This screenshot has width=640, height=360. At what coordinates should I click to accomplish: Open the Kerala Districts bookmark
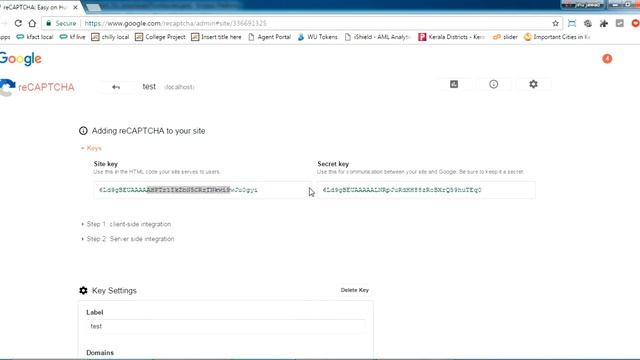coord(451,37)
